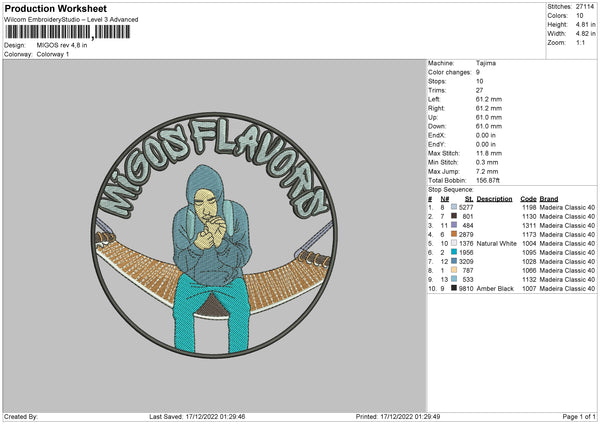Click the 'Last Saved: 17/12/2022 01:29:46' footer text
Screen dimensions: 600x424
pos(197,416)
